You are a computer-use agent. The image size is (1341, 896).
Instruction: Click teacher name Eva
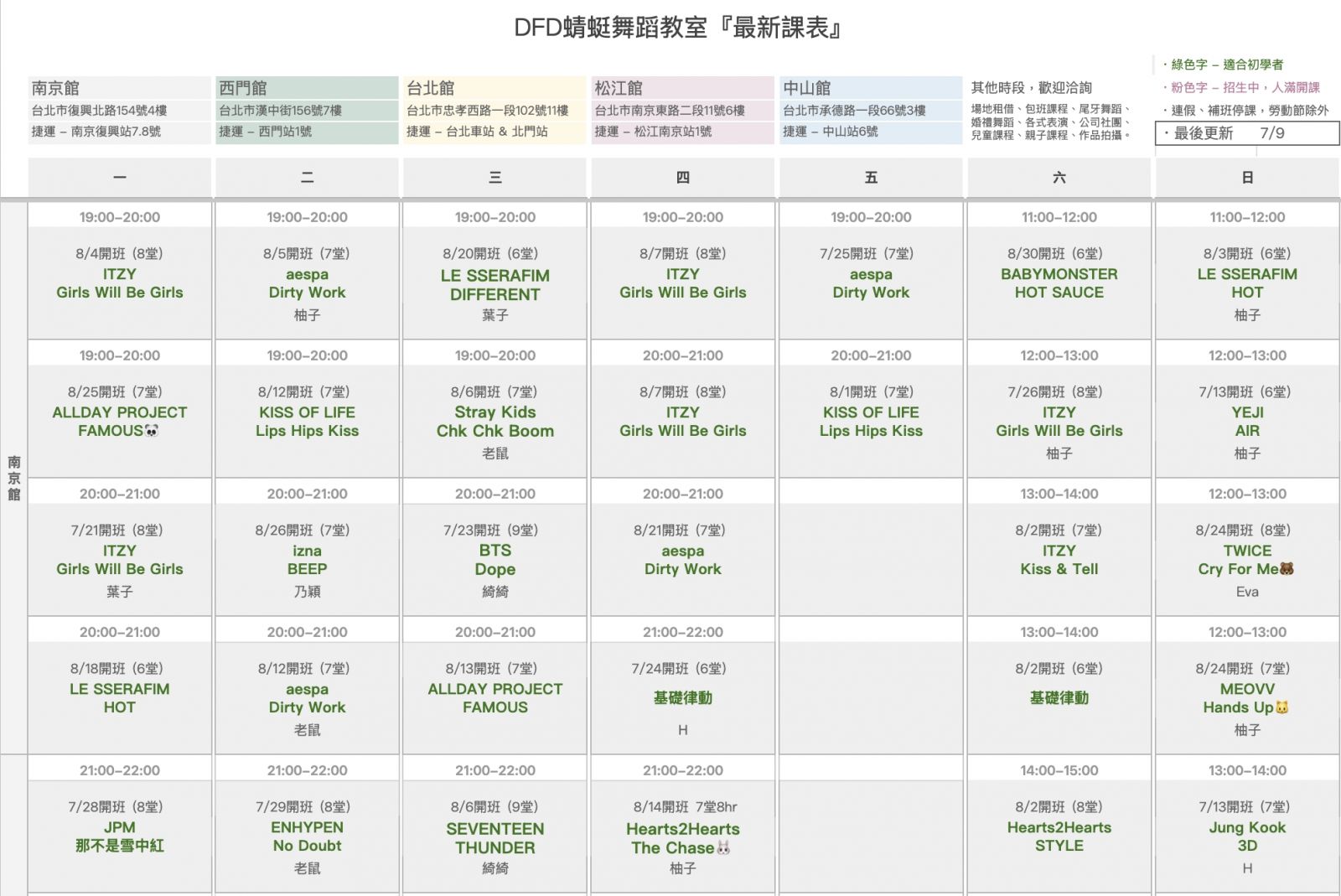[1247, 592]
